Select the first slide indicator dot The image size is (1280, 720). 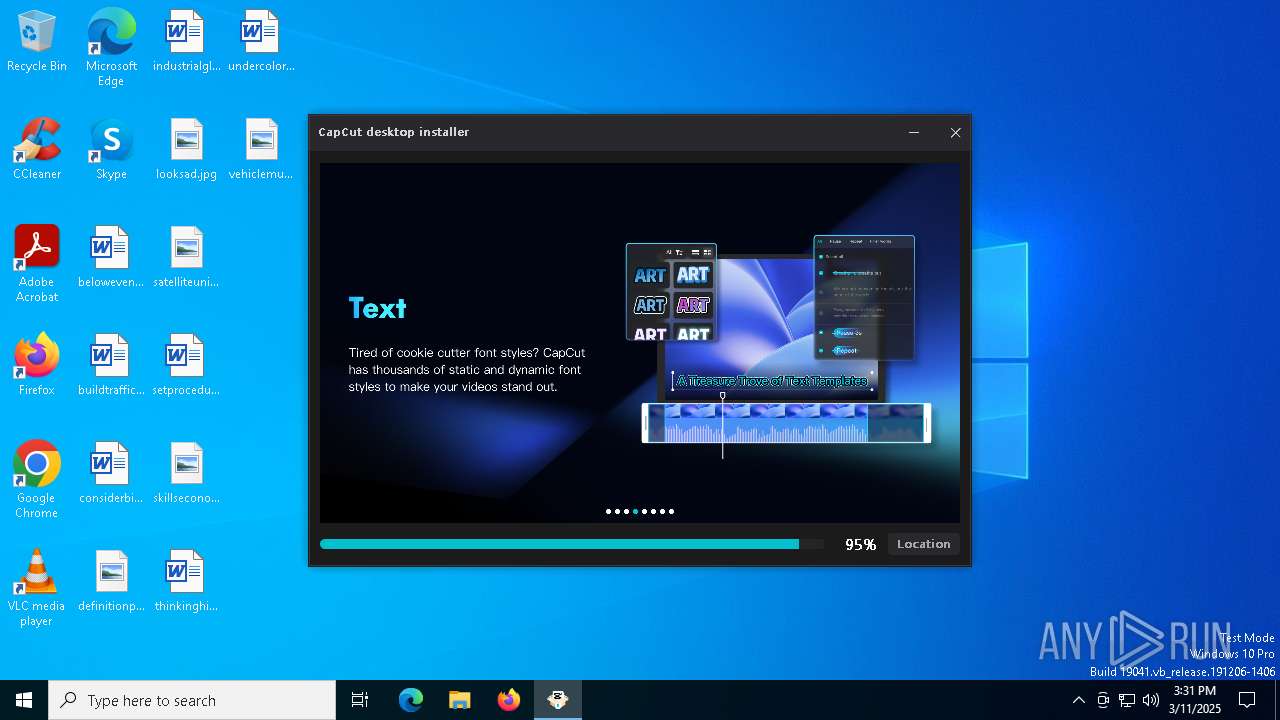608,511
